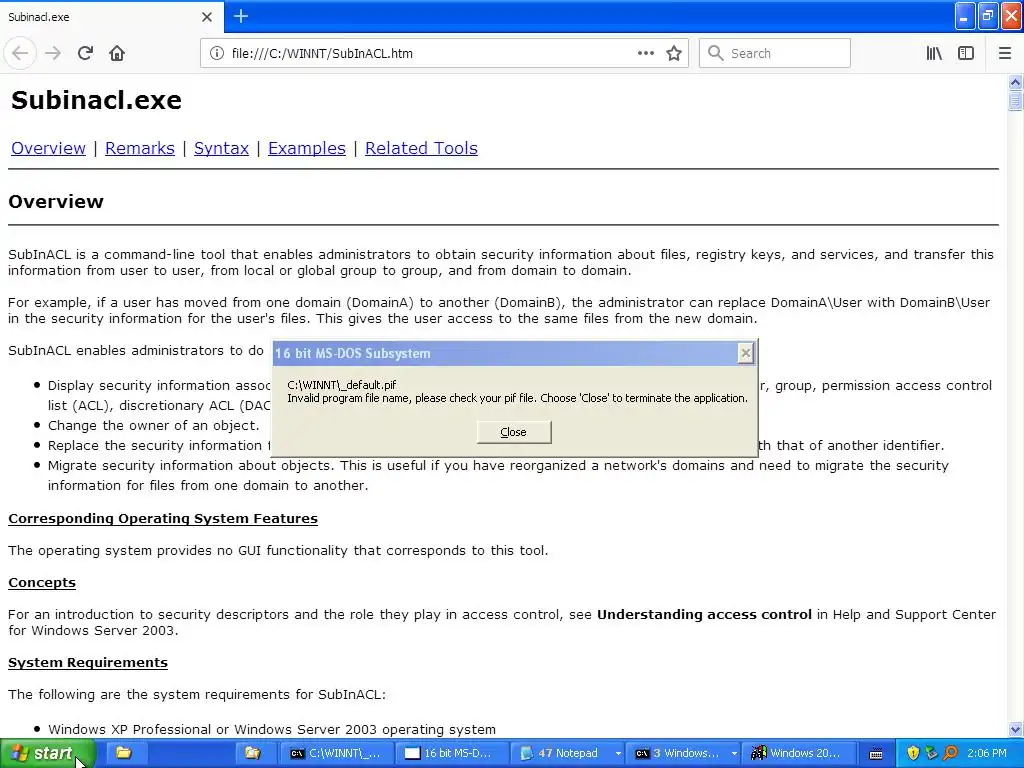The height and width of the screenshot is (768, 1024).
Task: Click the vertical scrollbar thumb
Action: (x=1015, y=100)
